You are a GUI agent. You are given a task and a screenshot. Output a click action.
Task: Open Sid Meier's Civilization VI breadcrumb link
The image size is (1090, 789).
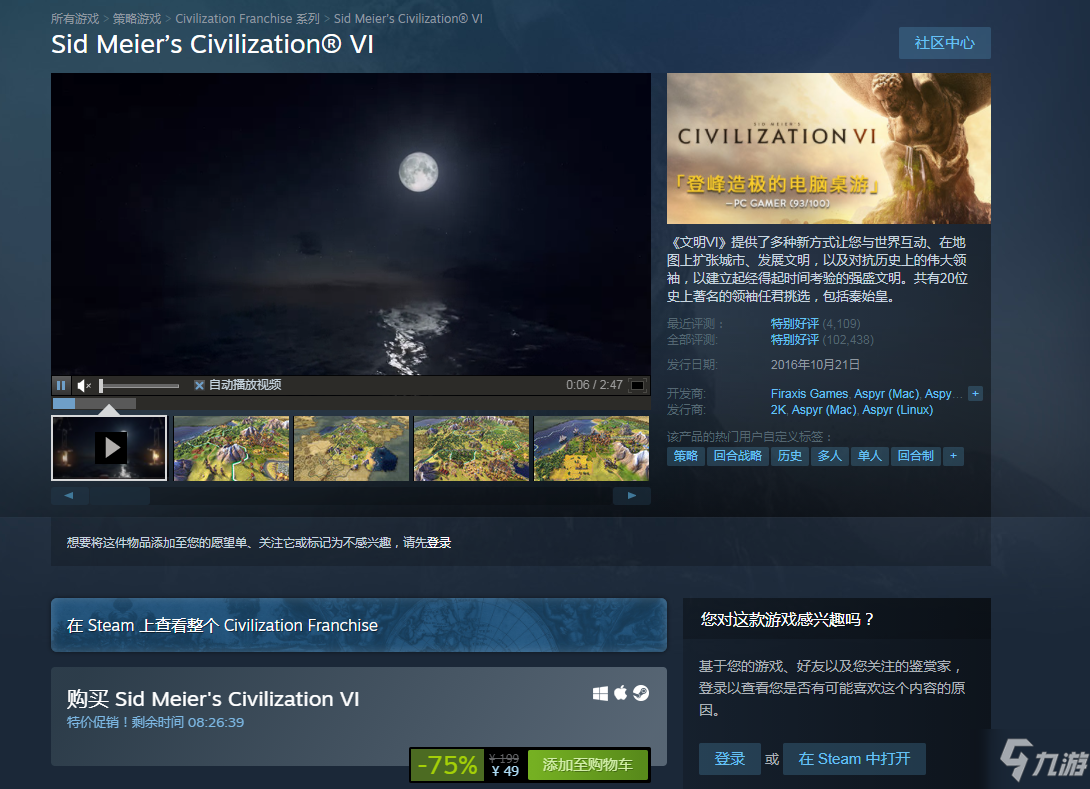click(408, 19)
